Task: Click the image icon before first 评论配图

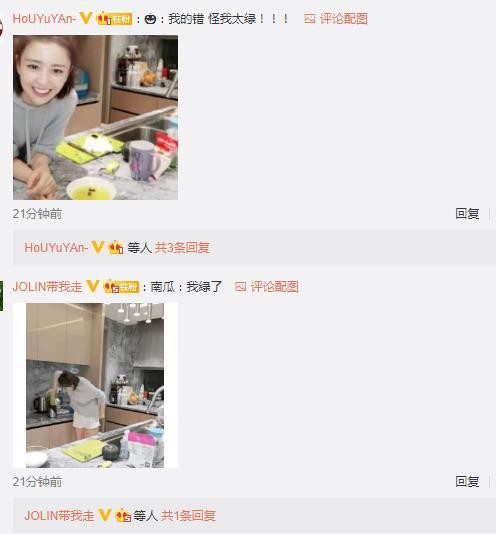Action: tap(309, 19)
